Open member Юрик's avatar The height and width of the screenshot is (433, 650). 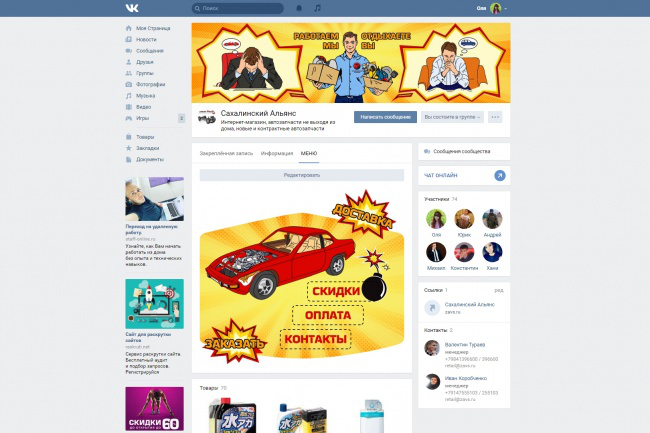[464, 219]
